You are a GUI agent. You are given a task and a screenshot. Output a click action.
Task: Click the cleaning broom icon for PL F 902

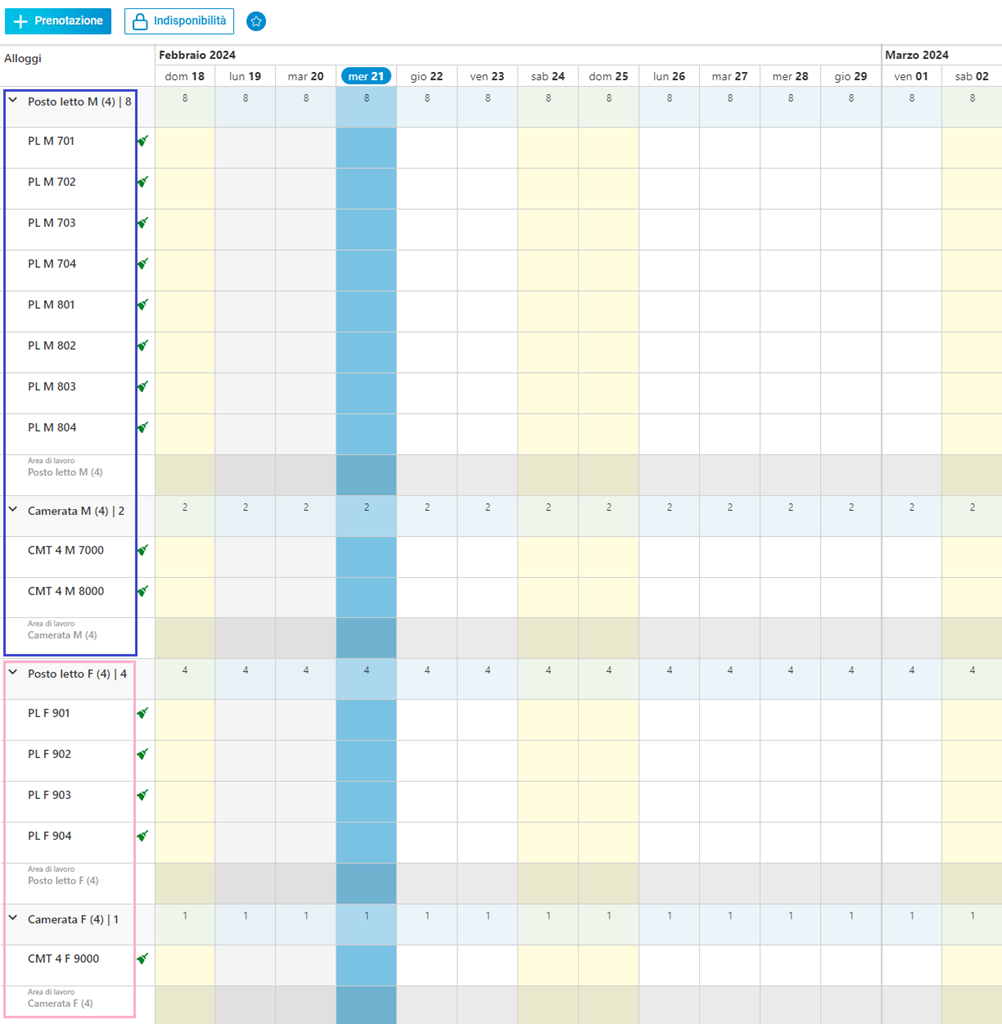click(143, 754)
